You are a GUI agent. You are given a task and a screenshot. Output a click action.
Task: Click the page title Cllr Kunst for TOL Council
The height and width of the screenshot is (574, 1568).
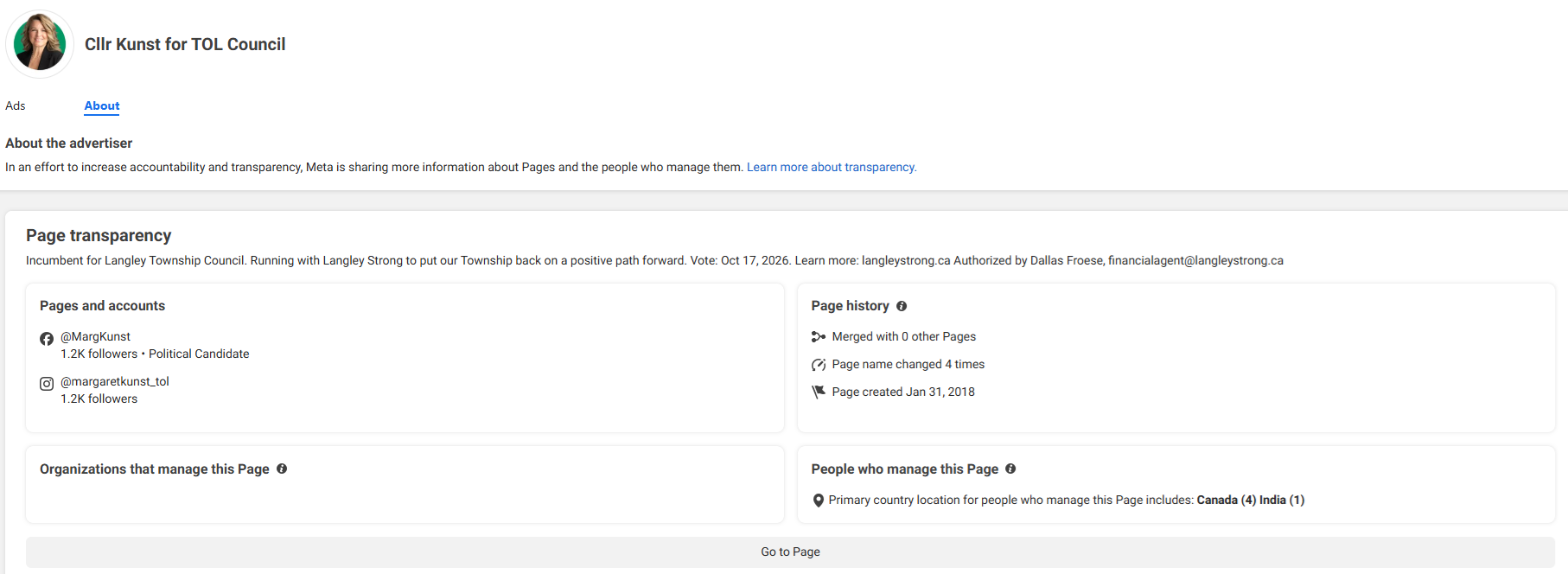click(185, 44)
